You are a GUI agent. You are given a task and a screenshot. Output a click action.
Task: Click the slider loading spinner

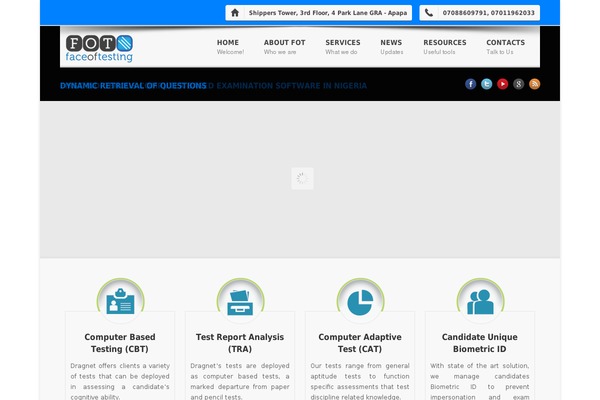point(302,178)
